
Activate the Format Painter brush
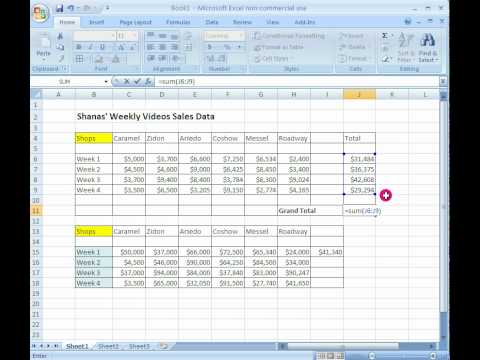point(60,59)
